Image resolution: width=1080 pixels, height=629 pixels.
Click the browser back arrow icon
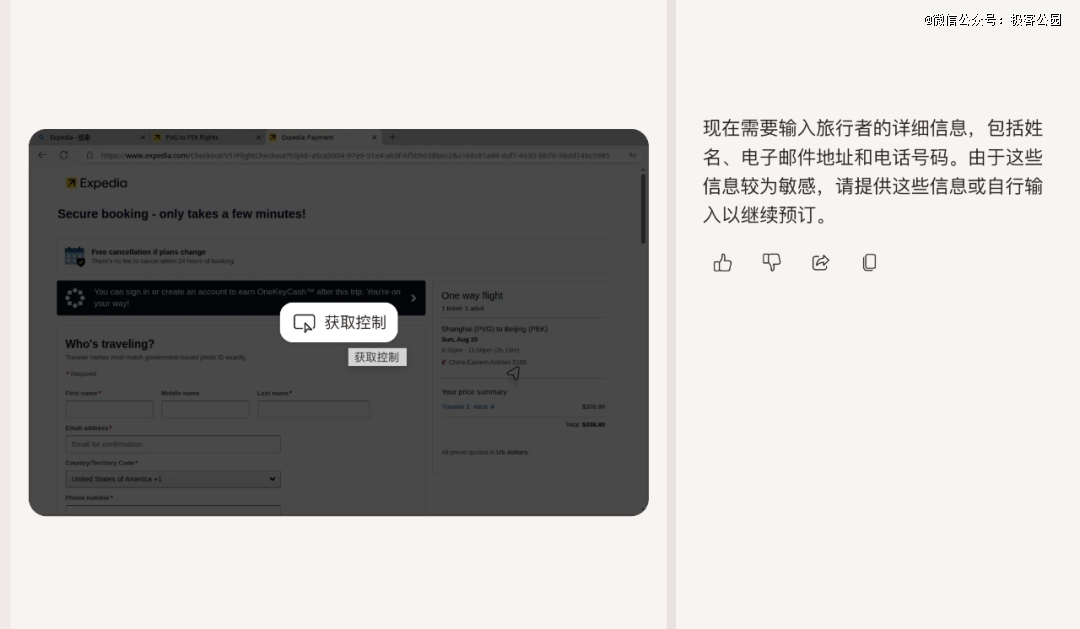(x=43, y=155)
